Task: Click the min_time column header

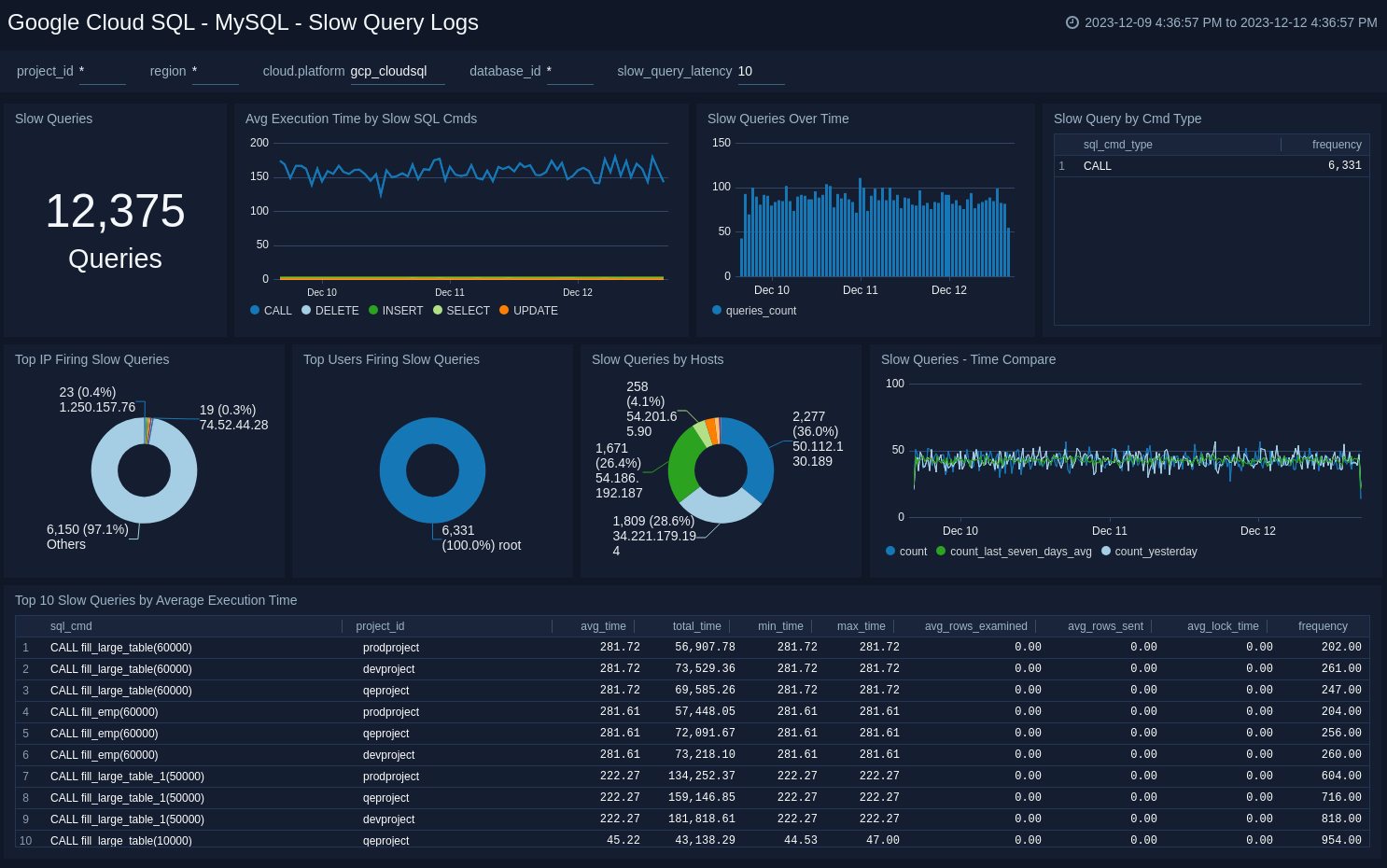Action: [x=780, y=626]
